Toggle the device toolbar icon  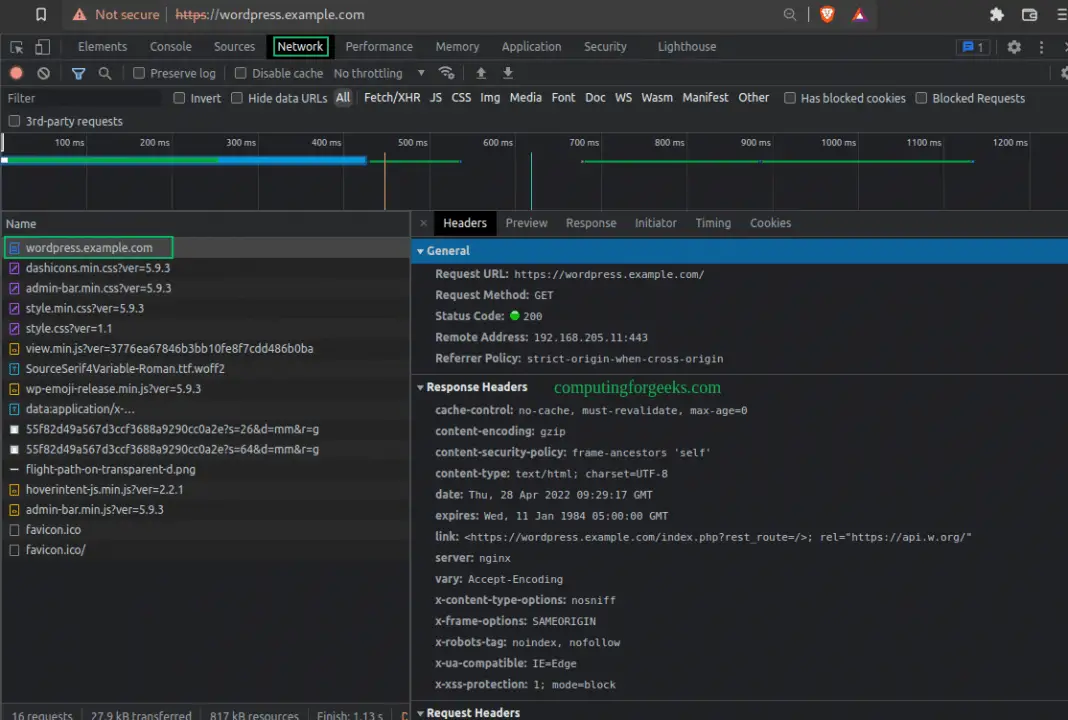click(42, 47)
